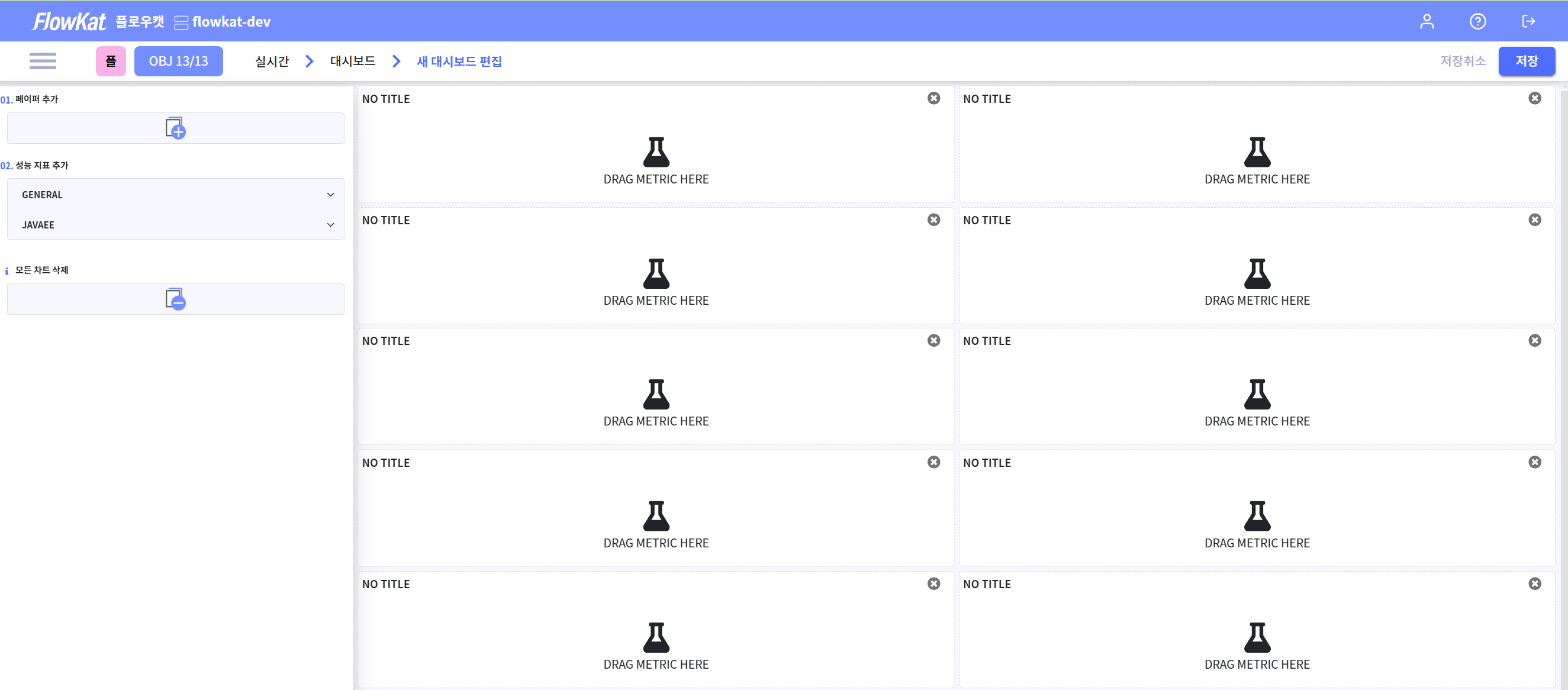Close the bottom-right NO TITLE panel
Image resolution: width=1568 pixels, height=690 pixels.
point(1534,583)
